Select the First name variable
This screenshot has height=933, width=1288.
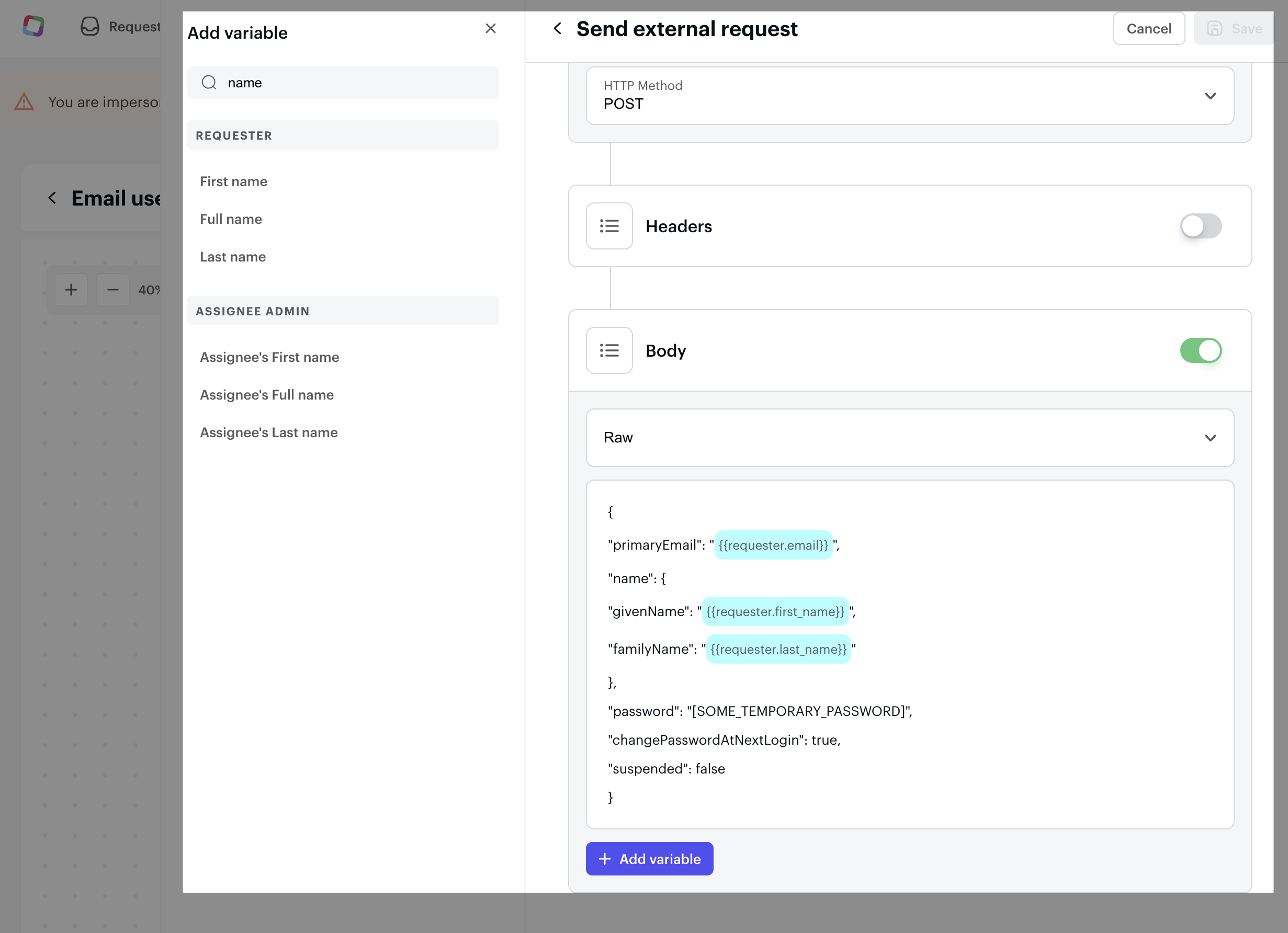click(x=233, y=181)
